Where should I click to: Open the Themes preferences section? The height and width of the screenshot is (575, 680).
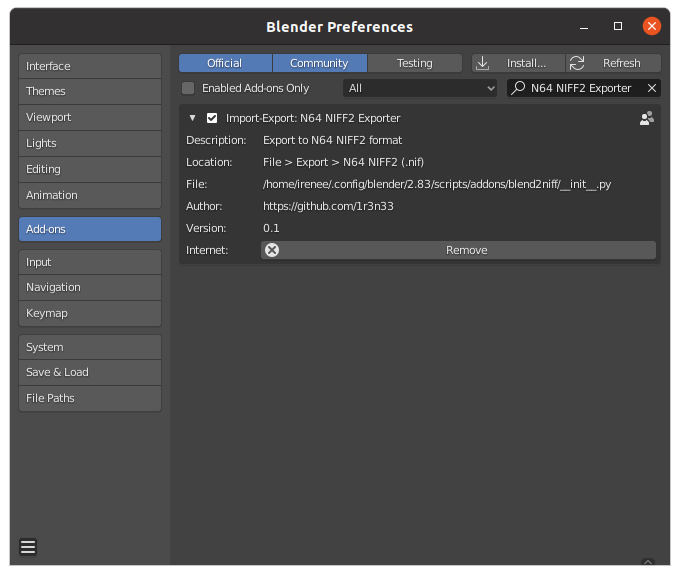pyautogui.click(x=90, y=91)
